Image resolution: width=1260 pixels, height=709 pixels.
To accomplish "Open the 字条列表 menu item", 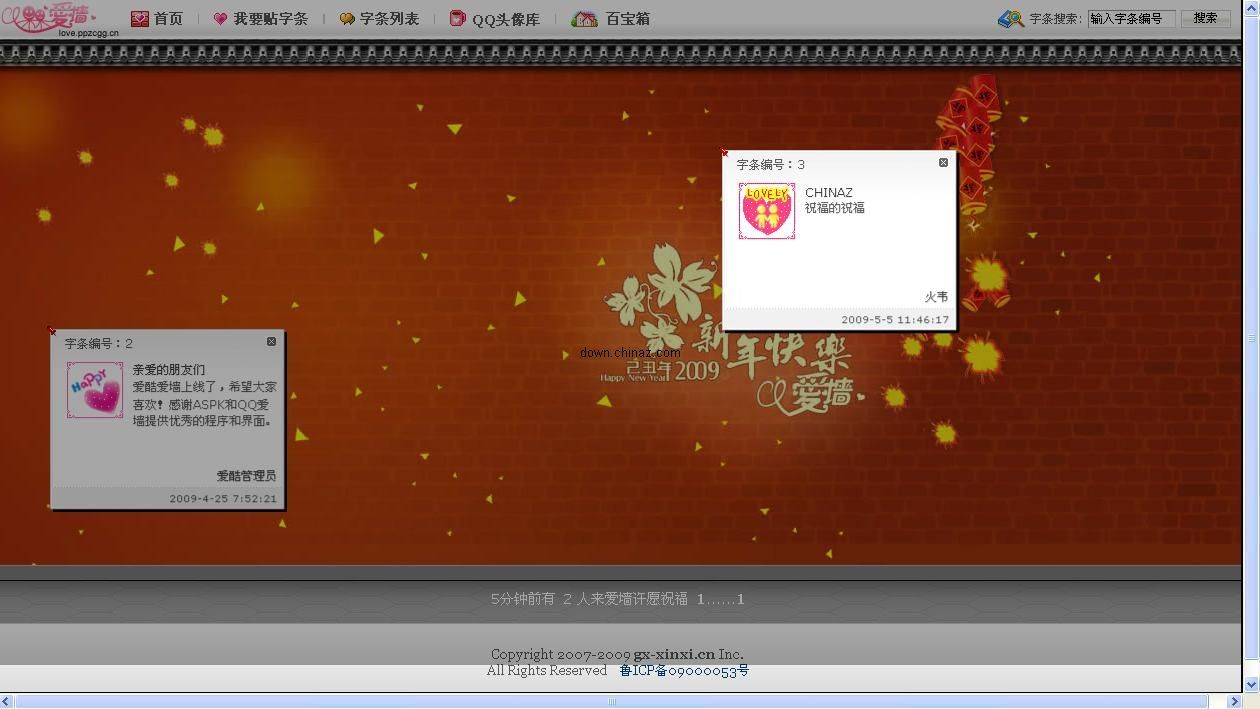I will [x=389, y=19].
